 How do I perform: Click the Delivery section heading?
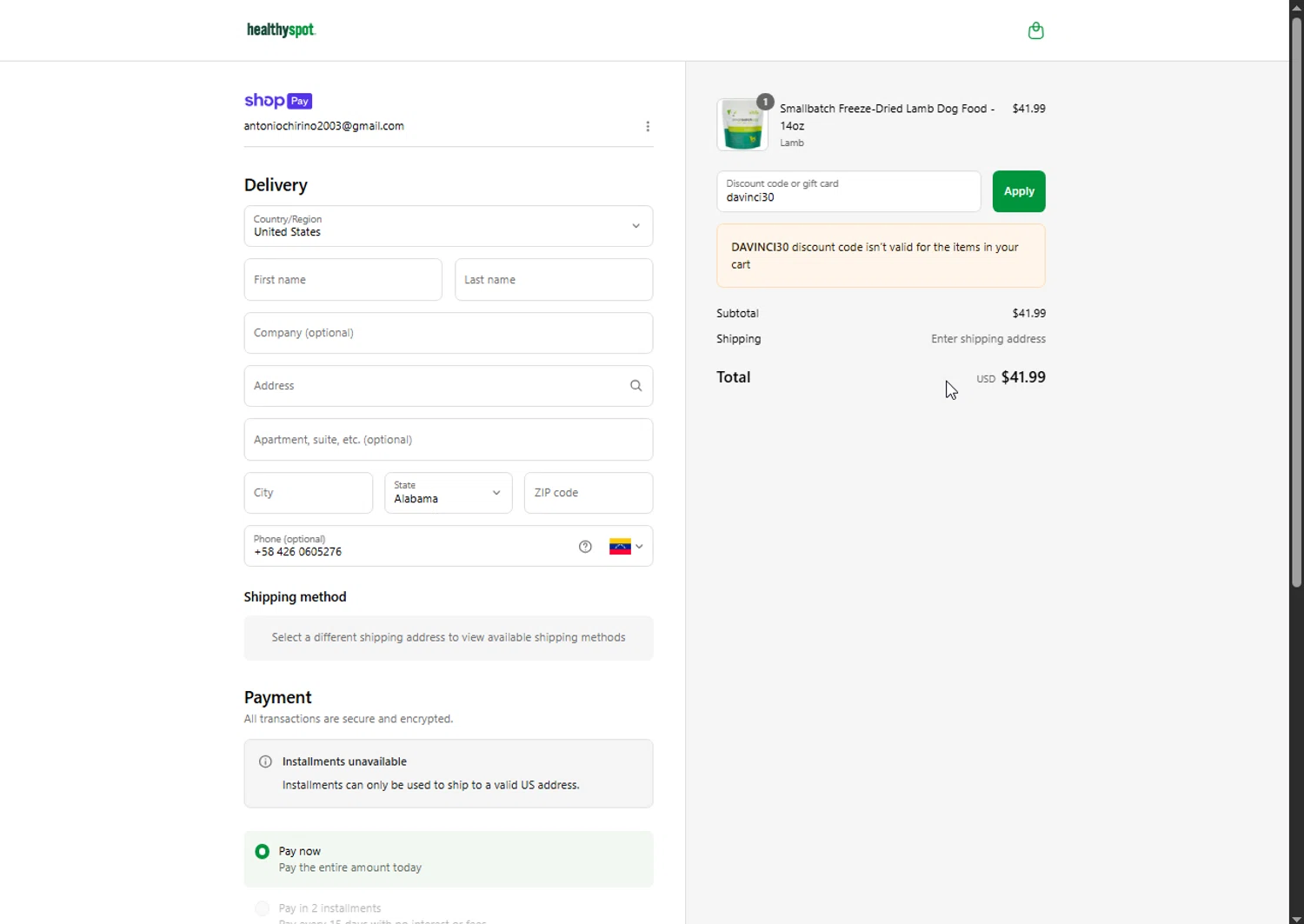[276, 185]
